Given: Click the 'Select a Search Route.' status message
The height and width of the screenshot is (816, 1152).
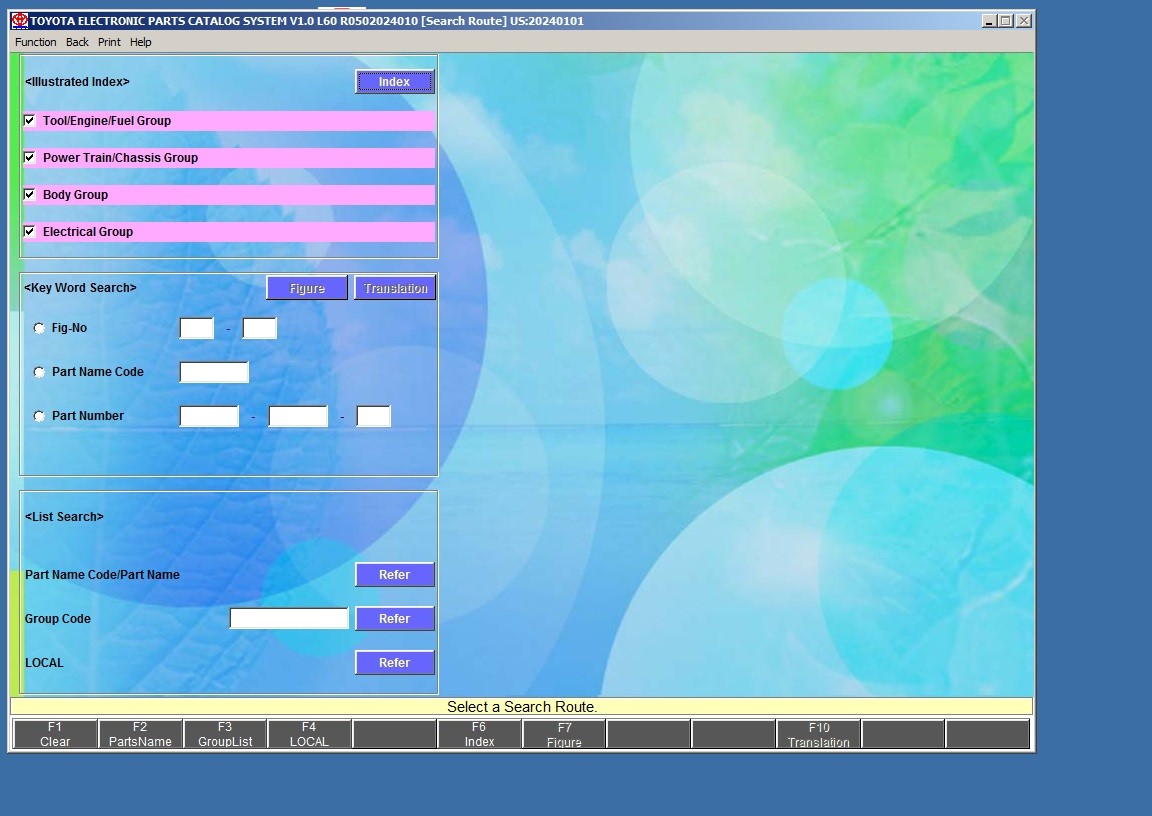Looking at the screenshot, I should pos(522,707).
